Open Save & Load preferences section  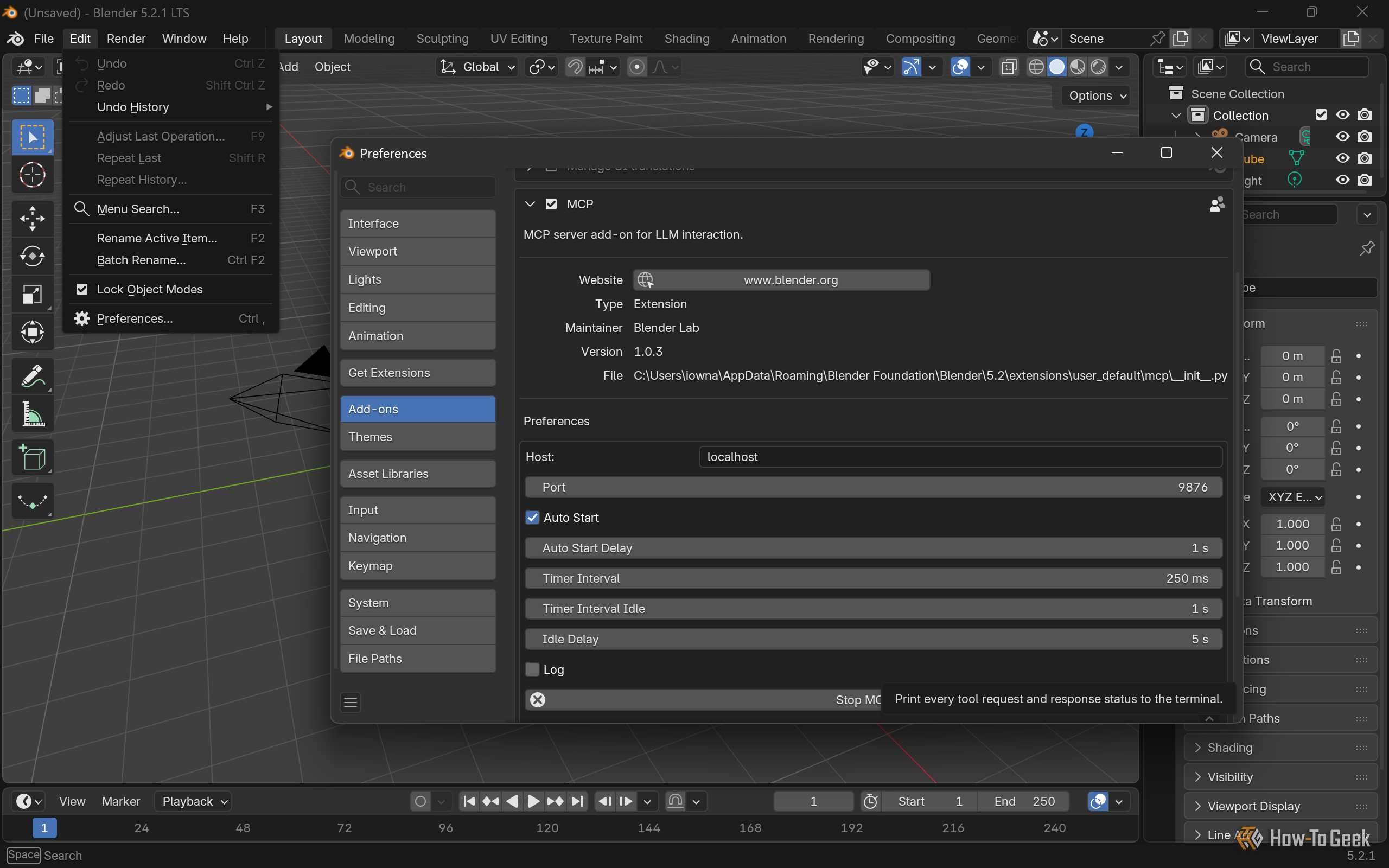pos(418,630)
